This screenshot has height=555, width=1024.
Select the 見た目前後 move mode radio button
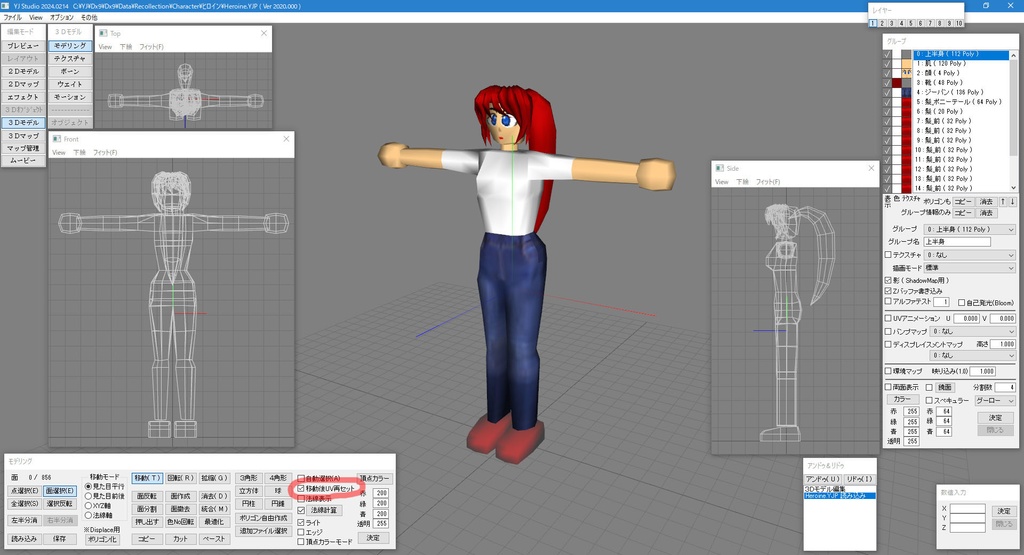coord(88,496)
